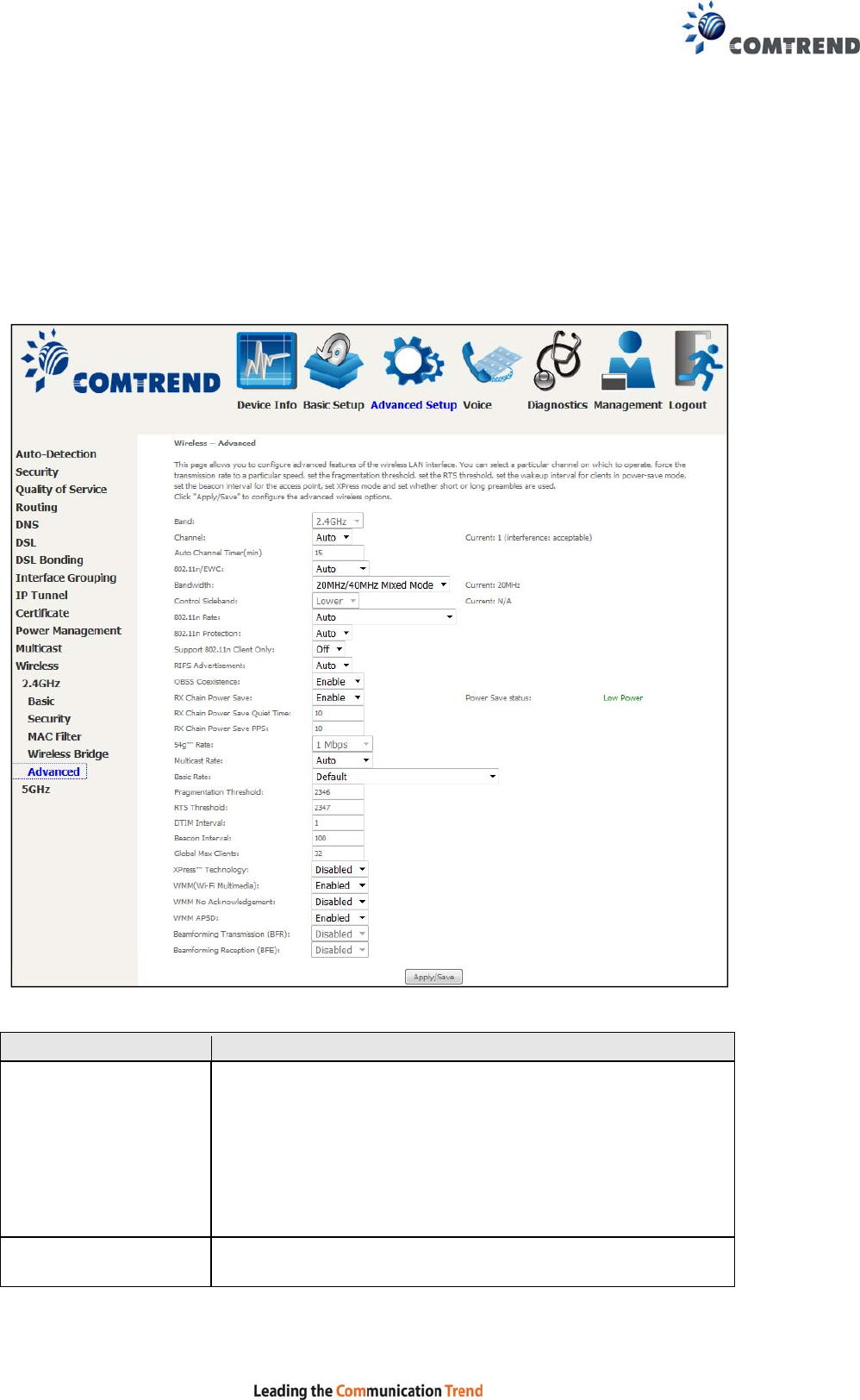Image resolution: width=860 pixels, height=1400 pixels.
Task: Open the Basic Setup disc icon
Action: (x=334, y=360)
